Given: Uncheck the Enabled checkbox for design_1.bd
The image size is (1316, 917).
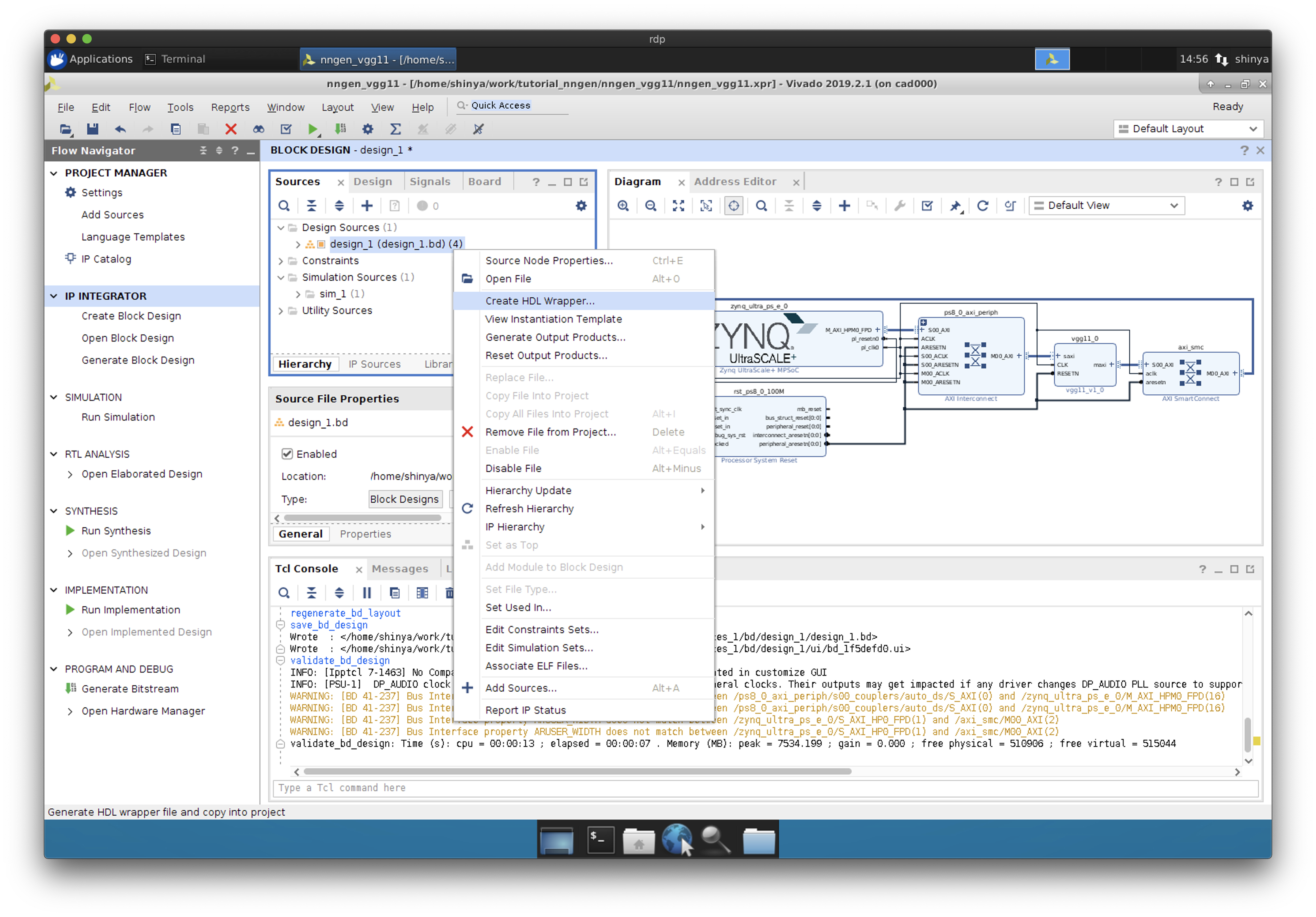Looking at the screenshot, I should tap(287, 454).
